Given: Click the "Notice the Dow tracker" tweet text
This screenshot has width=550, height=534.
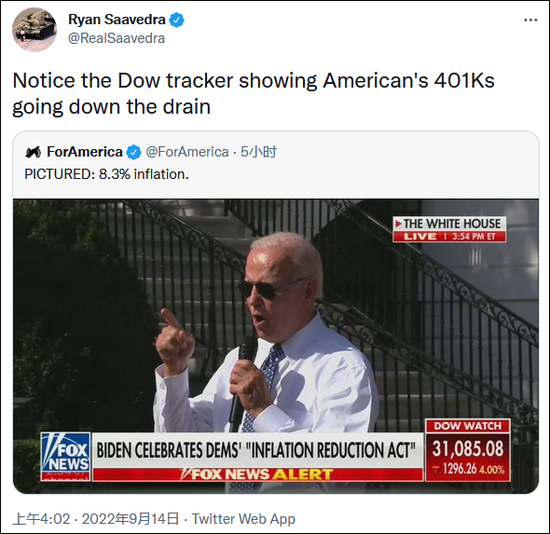Looking at the screenshot, I should click(253, 94).
